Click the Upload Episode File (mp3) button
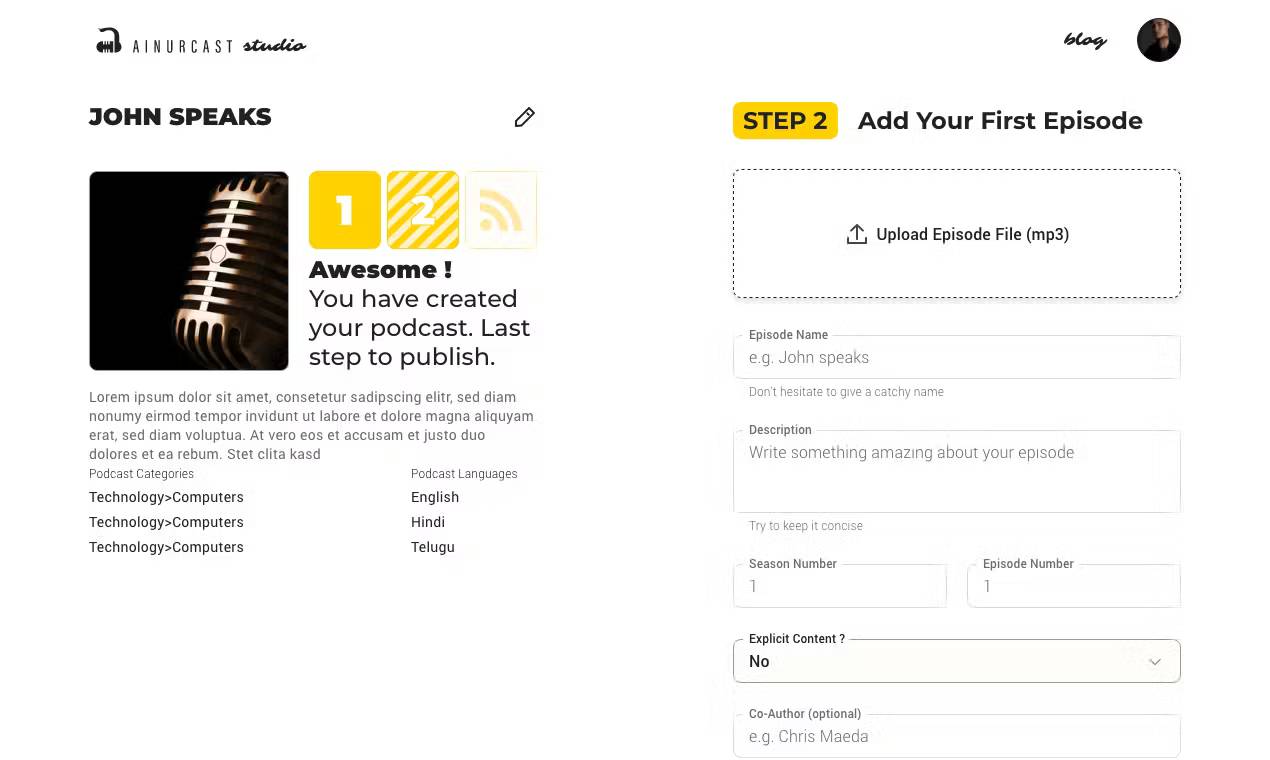The width and height of the screenshot is (1270, 760). (956, 234)
